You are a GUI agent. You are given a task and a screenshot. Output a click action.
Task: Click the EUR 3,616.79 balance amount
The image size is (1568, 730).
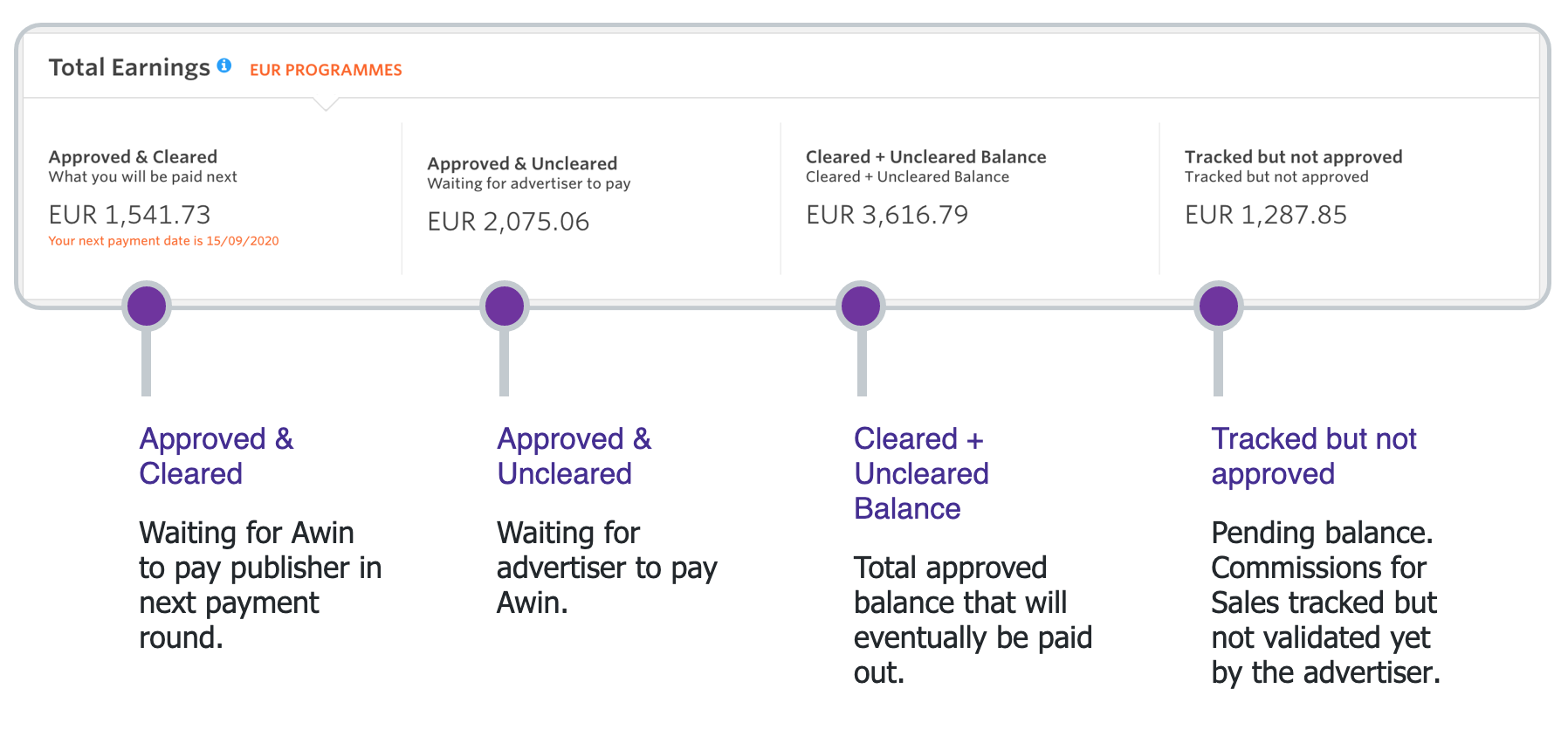pyautogui.click(x=886, y=215)
